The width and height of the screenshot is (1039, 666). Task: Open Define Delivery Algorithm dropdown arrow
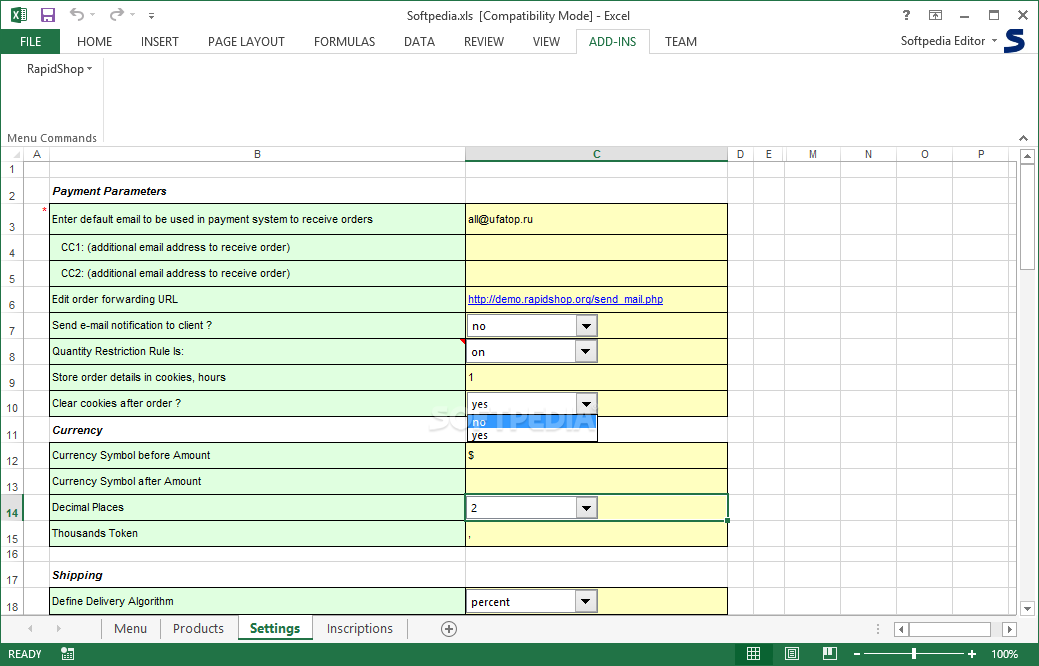(x=586, y=602)
